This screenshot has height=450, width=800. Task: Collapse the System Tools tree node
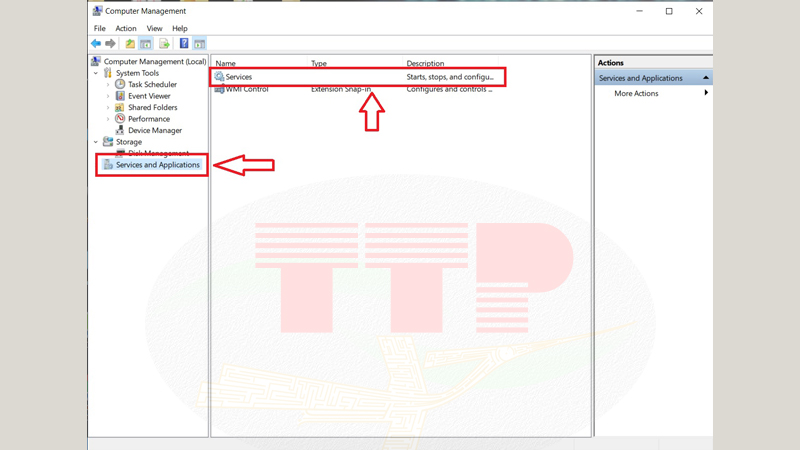click(96, 73)
